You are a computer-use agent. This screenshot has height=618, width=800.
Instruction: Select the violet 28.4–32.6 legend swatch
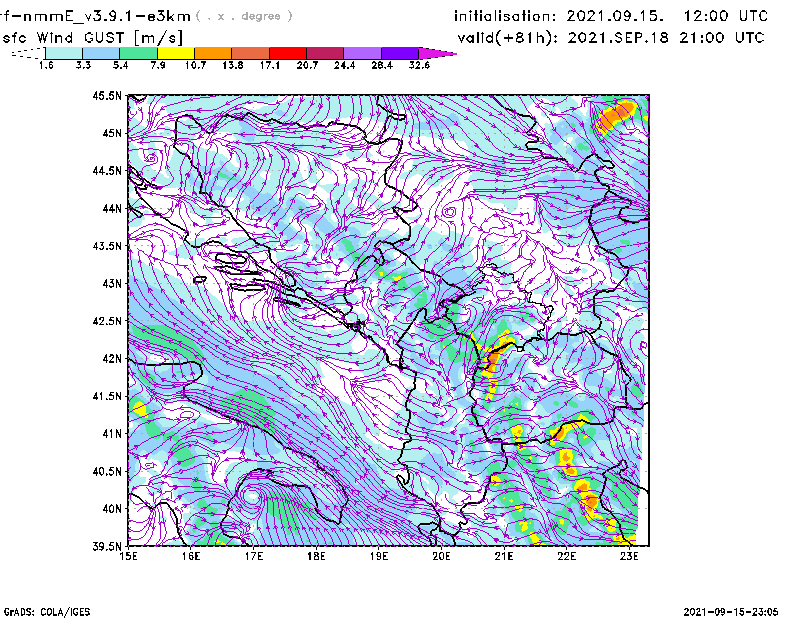(400, 53)
